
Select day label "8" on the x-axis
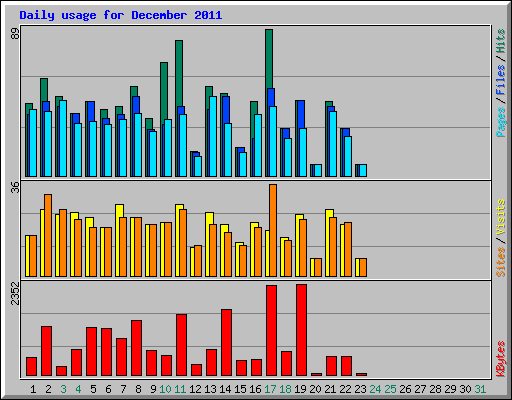[x=138, y=389]
